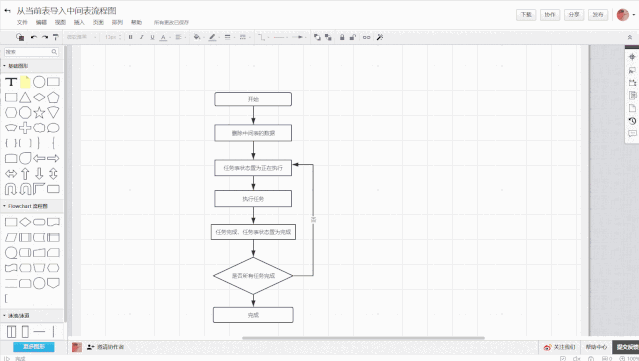Select the cross shape
The height and width of the screenshot is (361, 639).
point(25,128)
